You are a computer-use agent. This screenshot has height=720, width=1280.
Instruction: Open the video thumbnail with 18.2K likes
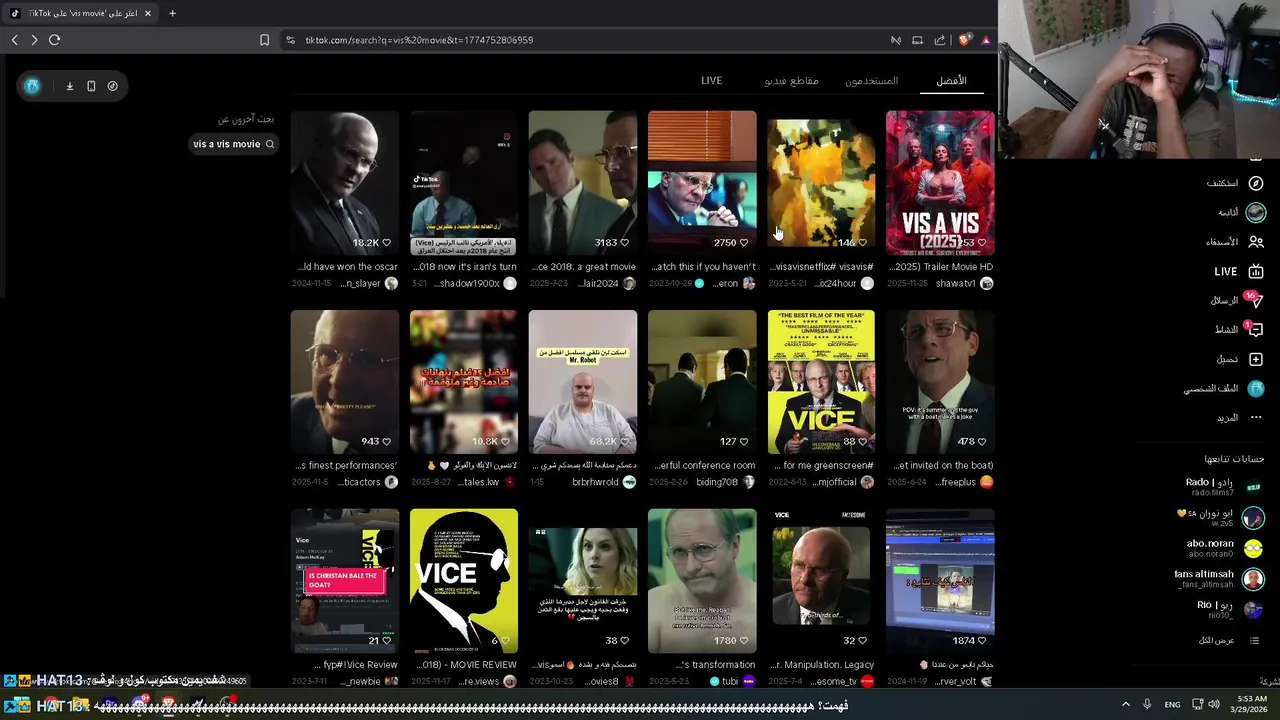click(x=345, y=182)
